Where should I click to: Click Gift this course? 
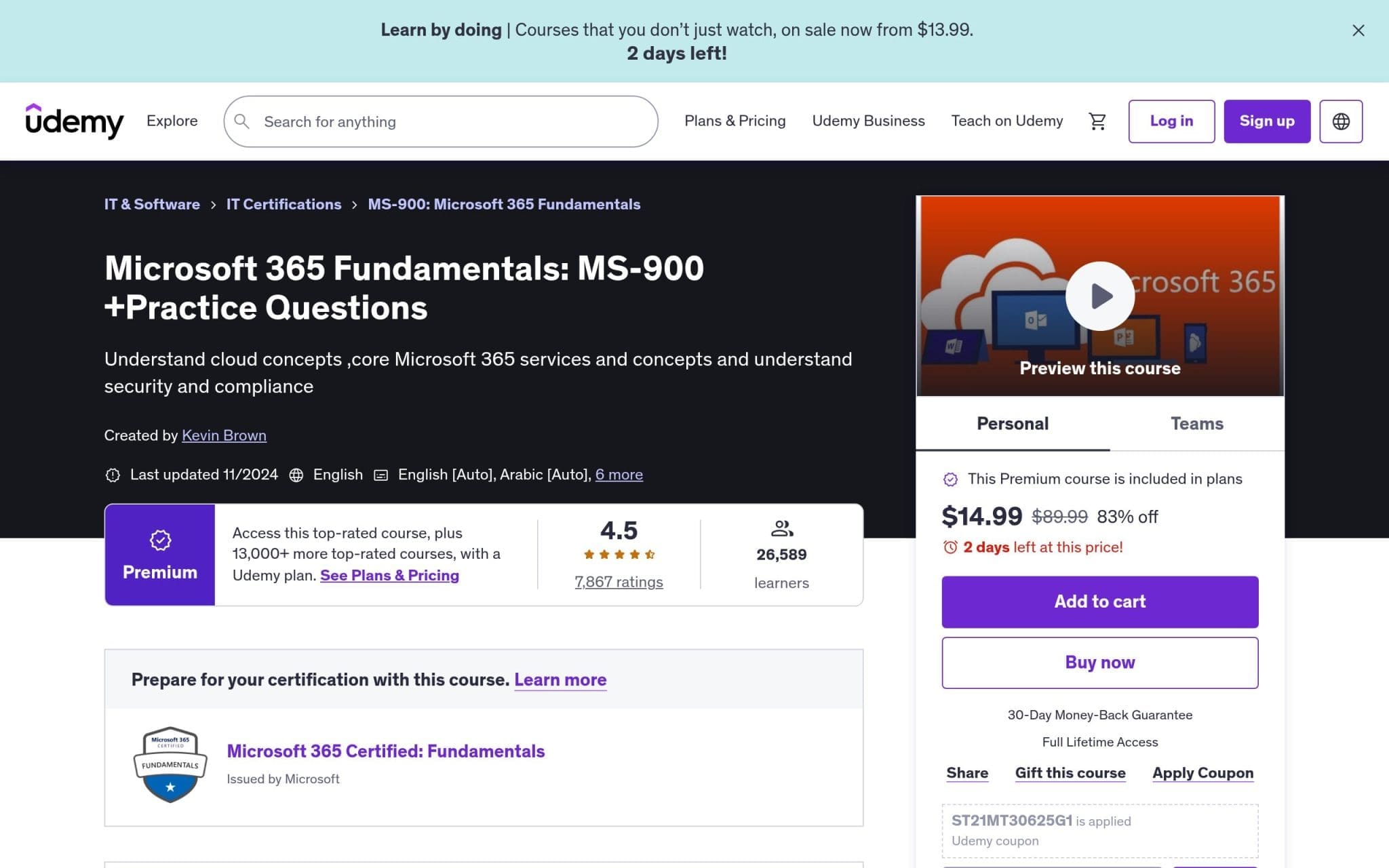pos(1070,773)
